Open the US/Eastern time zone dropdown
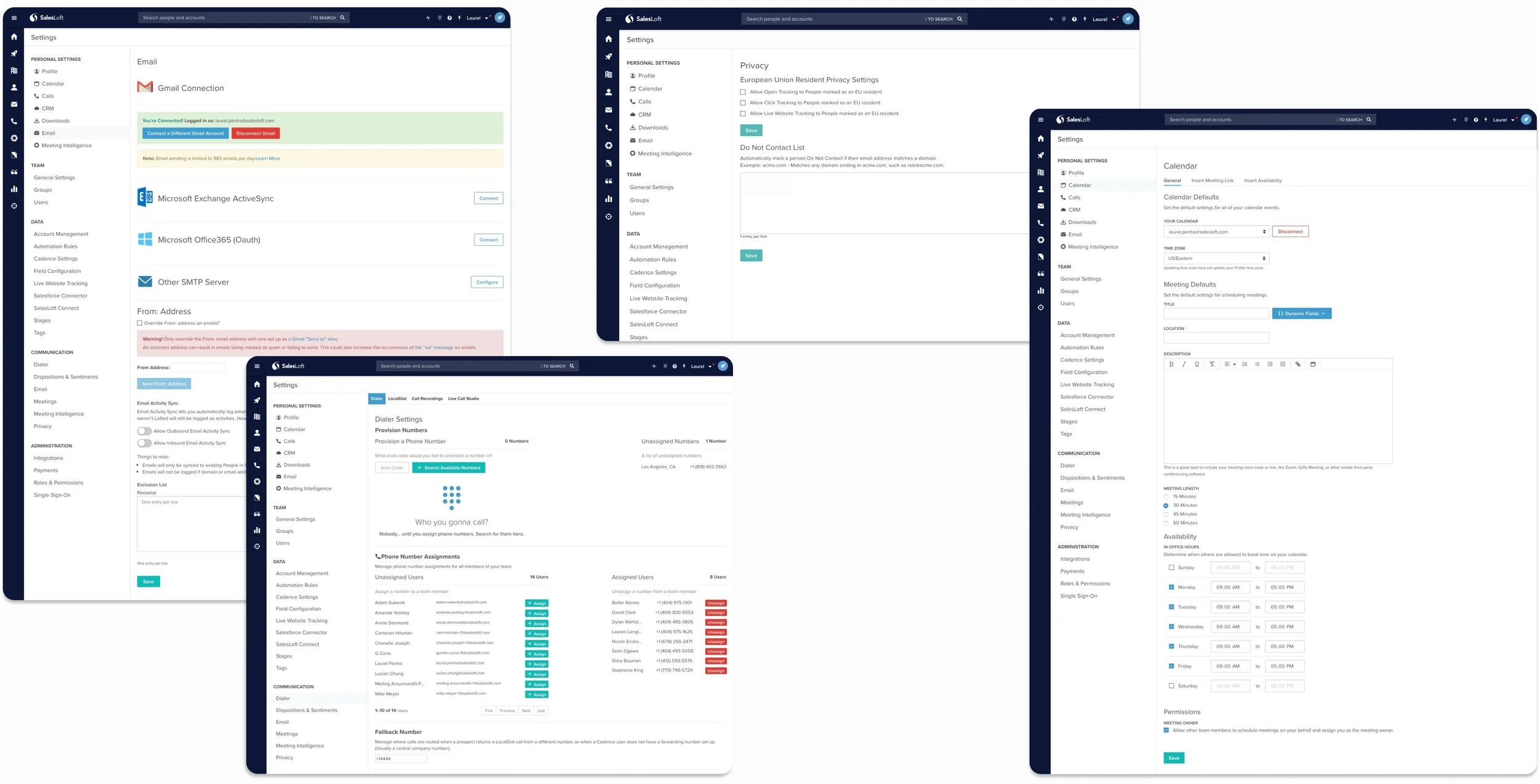This screenshot has height=784, width=1540. [x=1215, y=259]
